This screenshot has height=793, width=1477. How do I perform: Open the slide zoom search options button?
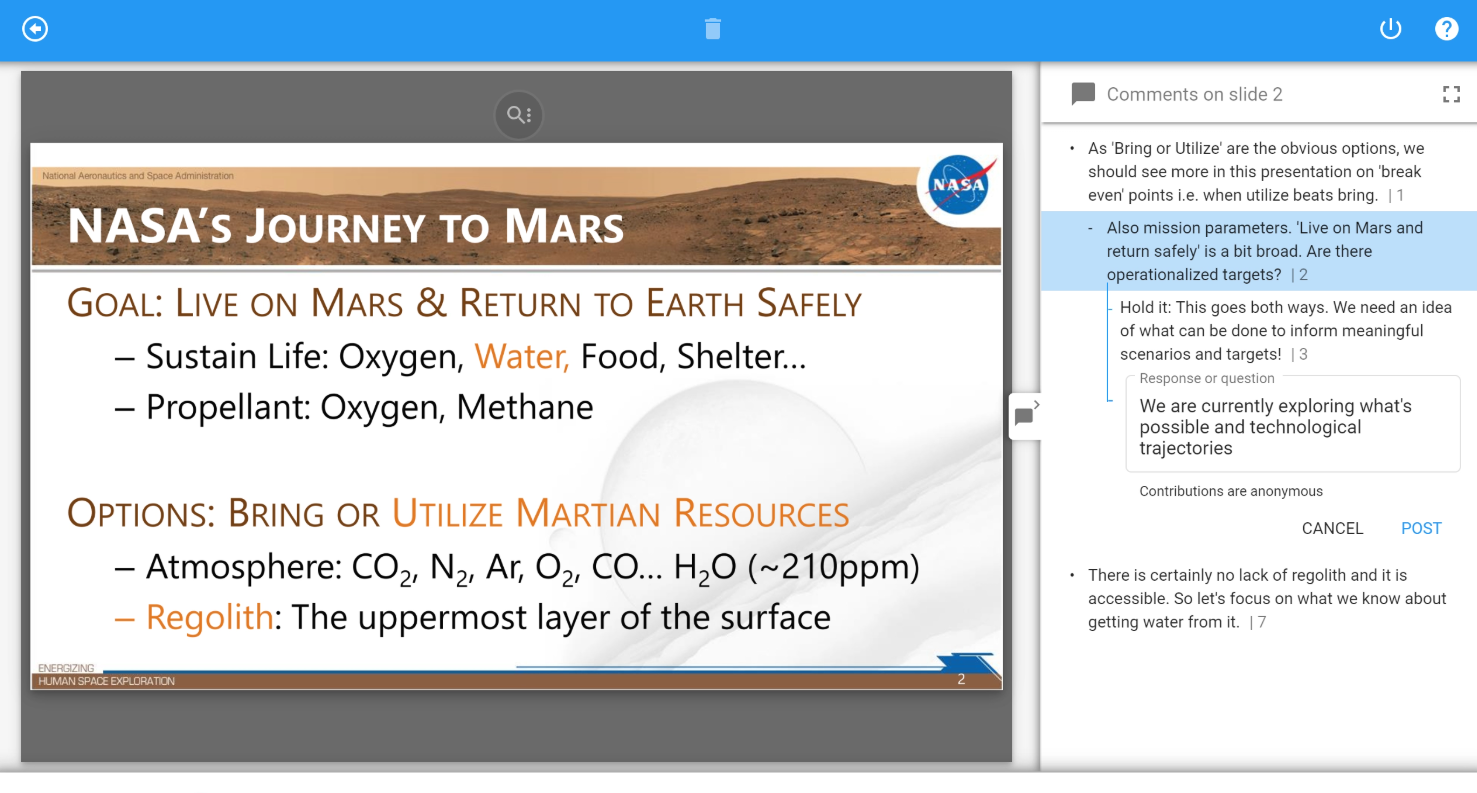pyautogui.click(x=518, y=115)
